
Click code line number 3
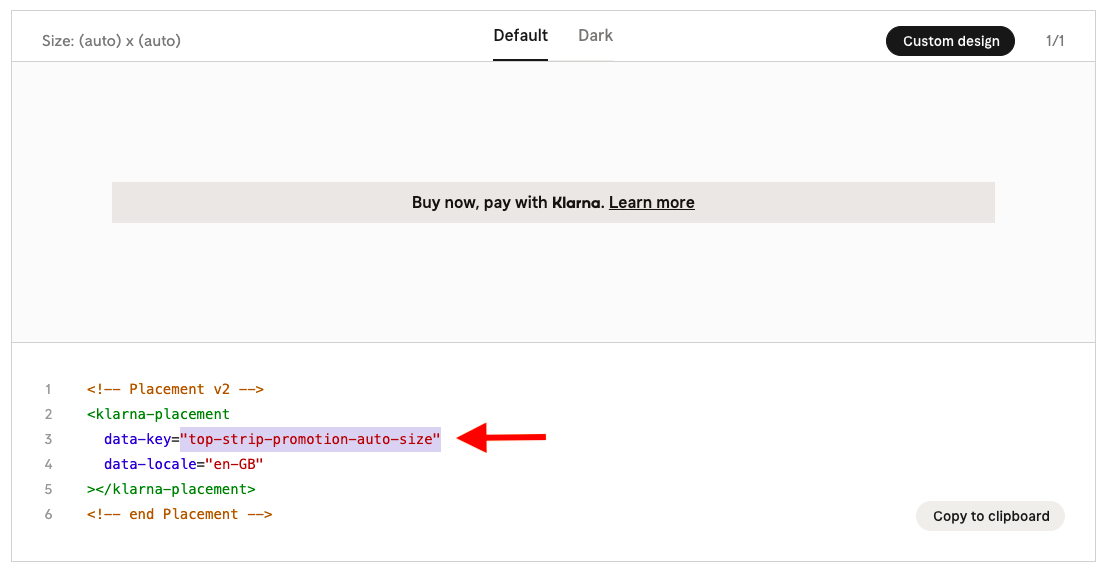coord(48,440)
